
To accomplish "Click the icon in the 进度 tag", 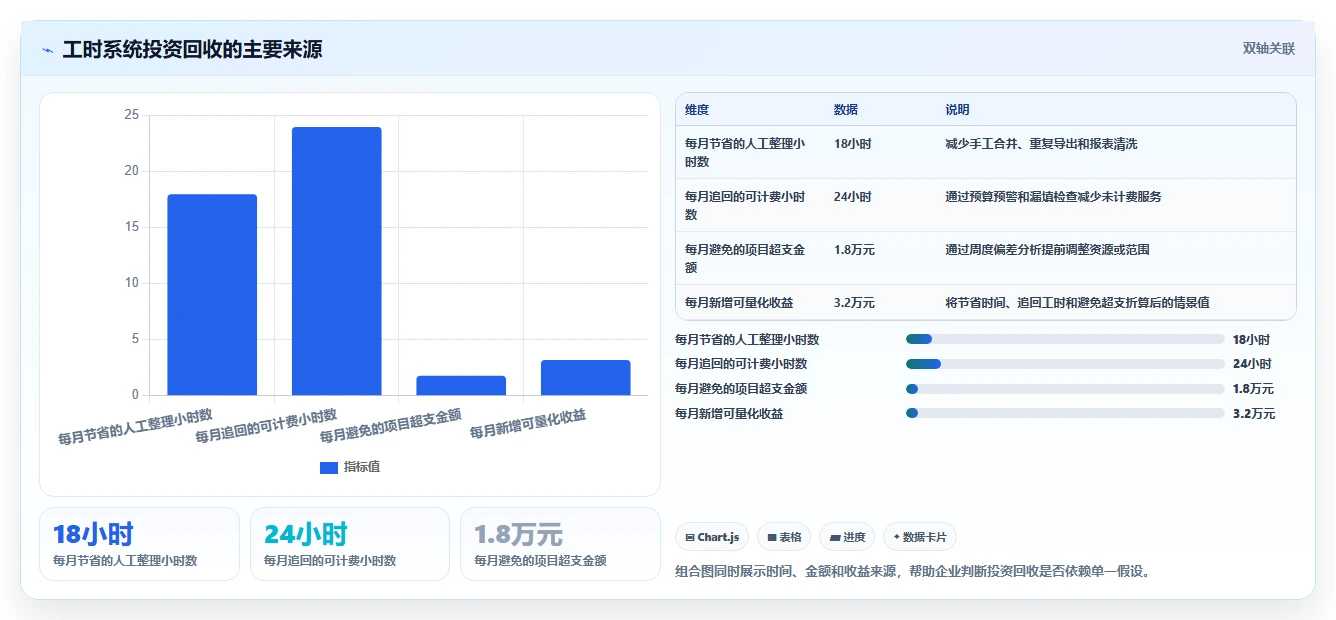I will point(835,538).
